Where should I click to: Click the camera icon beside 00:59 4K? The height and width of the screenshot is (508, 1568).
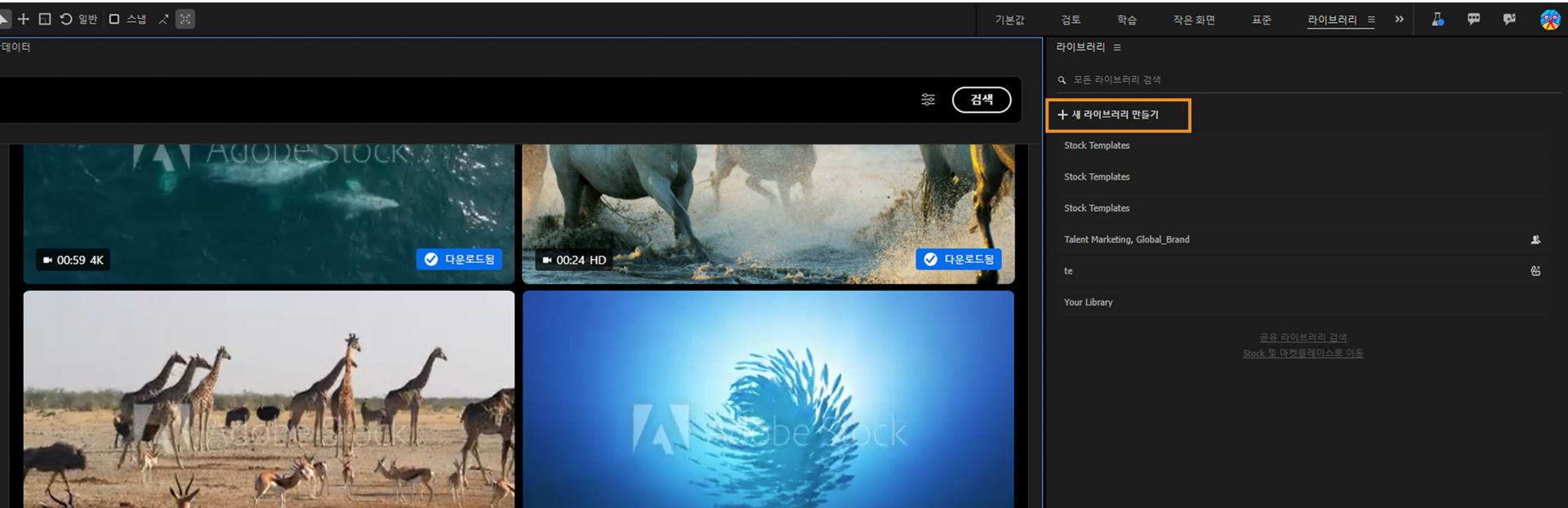pyautogui.click(x=47, y=261)
